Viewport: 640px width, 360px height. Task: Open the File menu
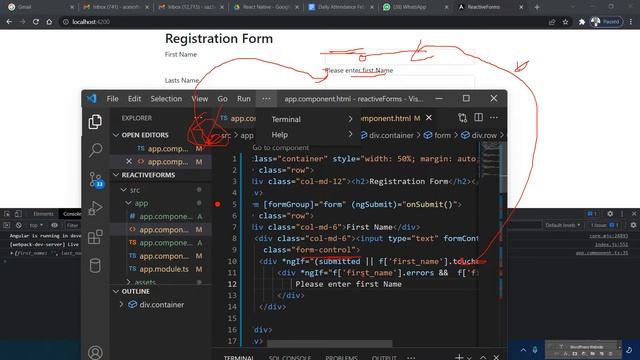click(112, 99)
